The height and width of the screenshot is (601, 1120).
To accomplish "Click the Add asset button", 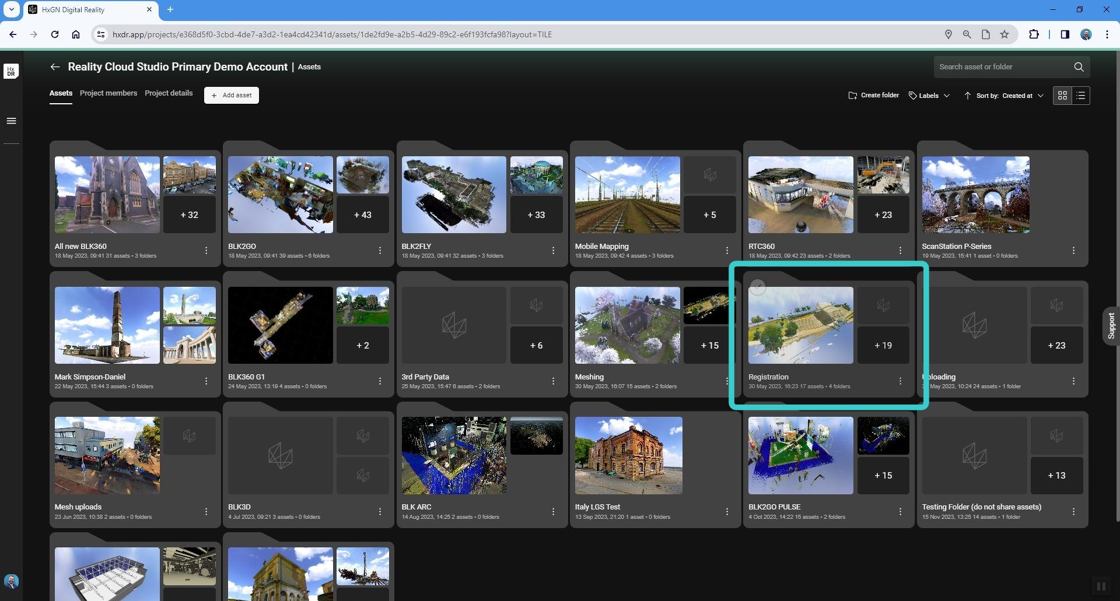I will coord(231,95).
